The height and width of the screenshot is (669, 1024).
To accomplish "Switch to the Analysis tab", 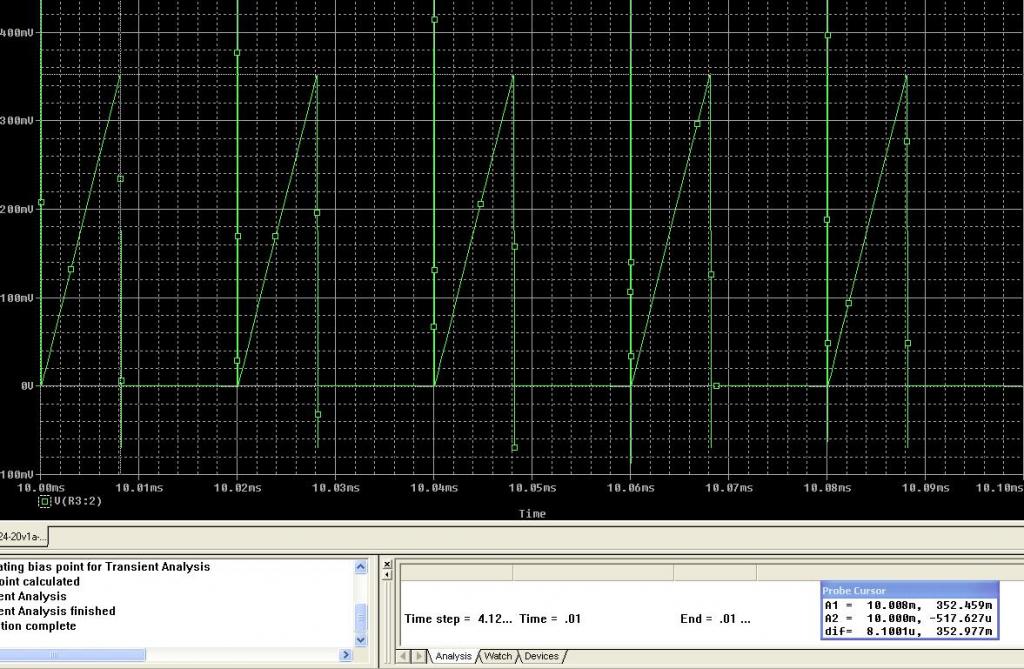I will [x=453, y=656].
